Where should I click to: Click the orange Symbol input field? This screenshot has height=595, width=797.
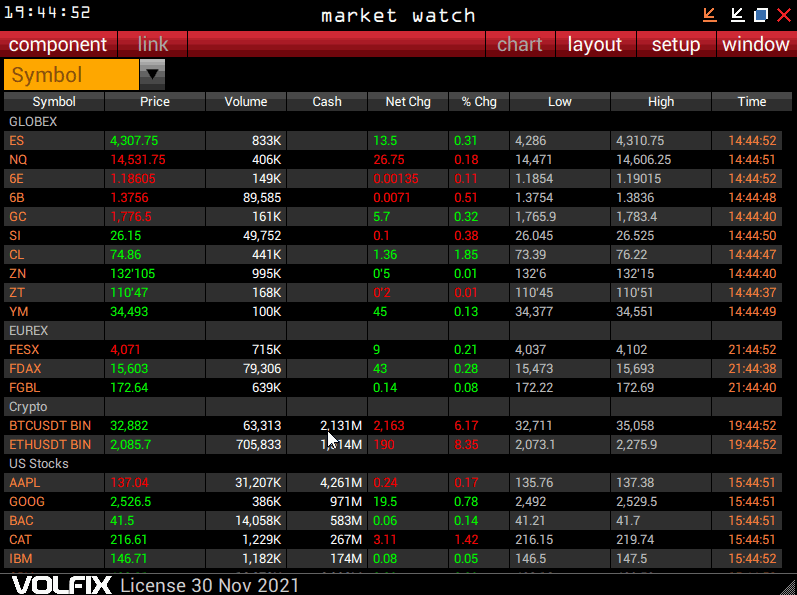71,75
